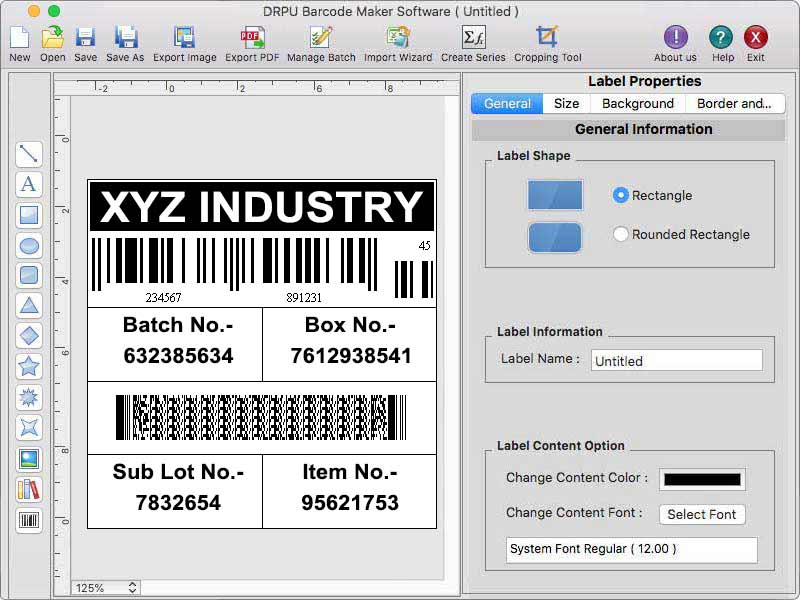Open the Create Series tool

[x=473, y=44]
